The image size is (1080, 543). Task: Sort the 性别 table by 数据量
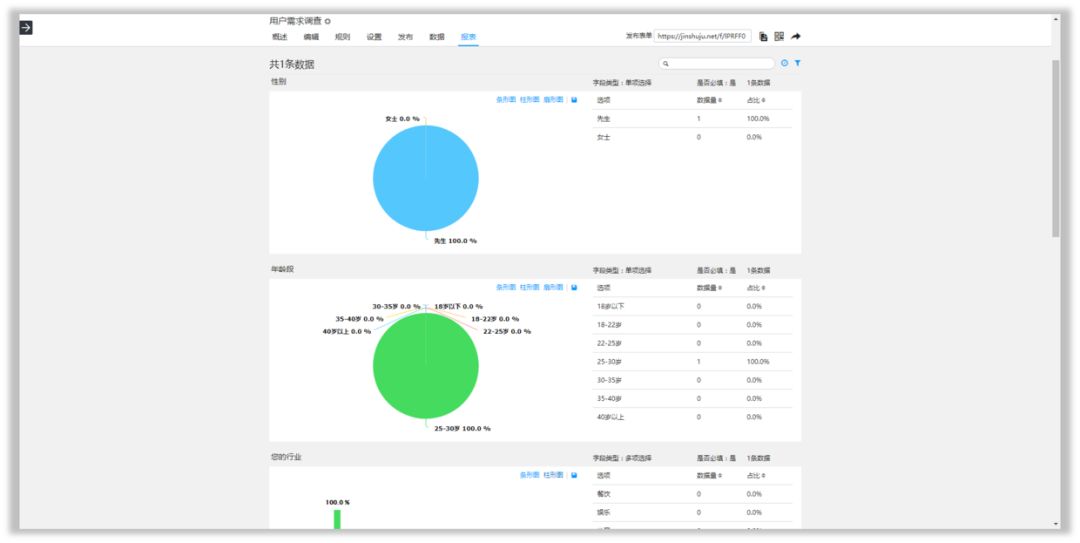(709, 100)
